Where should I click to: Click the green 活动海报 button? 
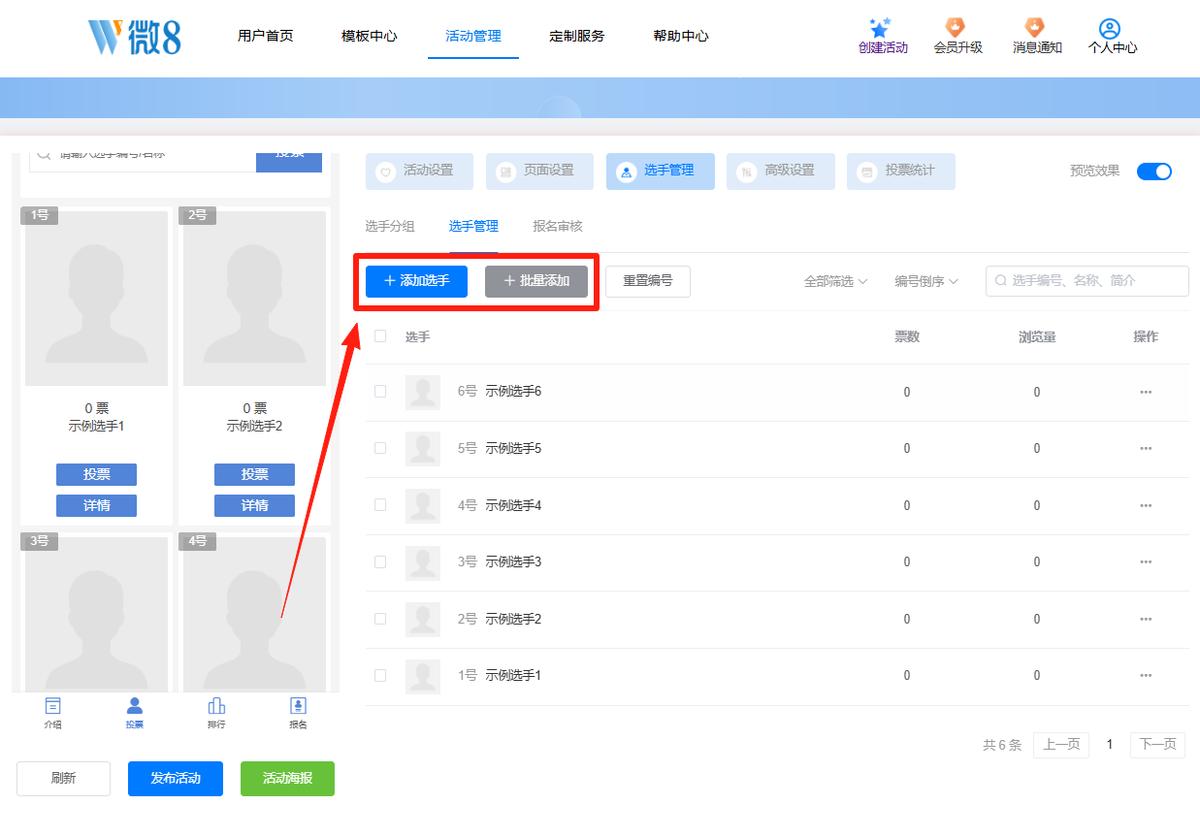287,778
